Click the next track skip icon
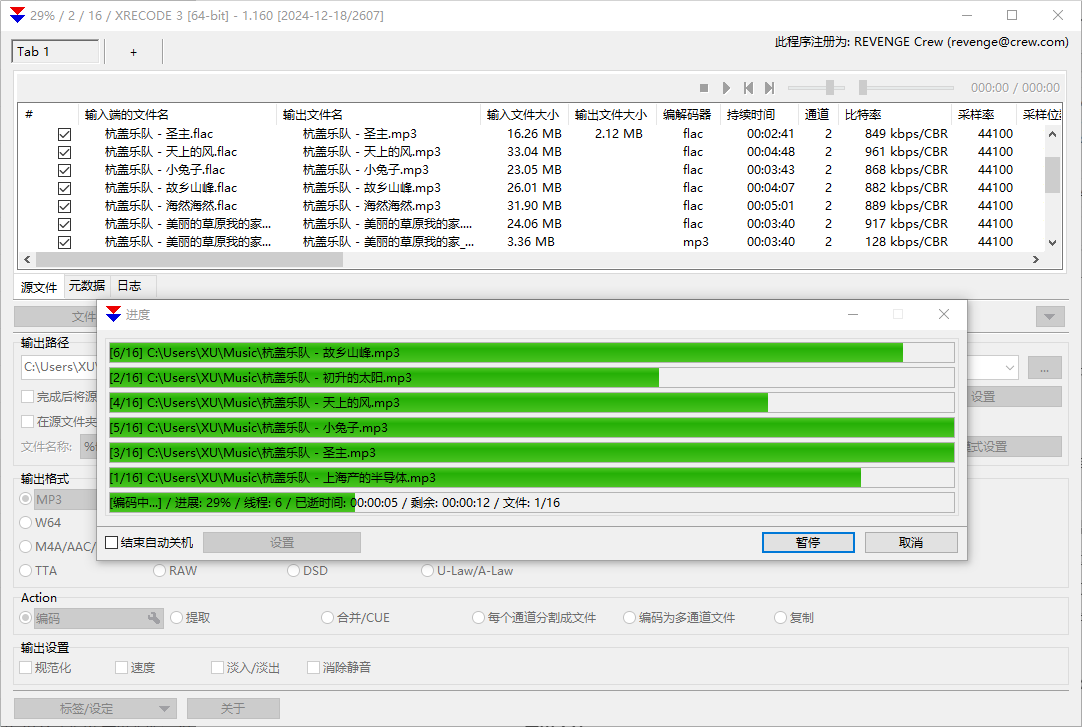The width and height of the screenshot is (1082, 727). (770, 87)
